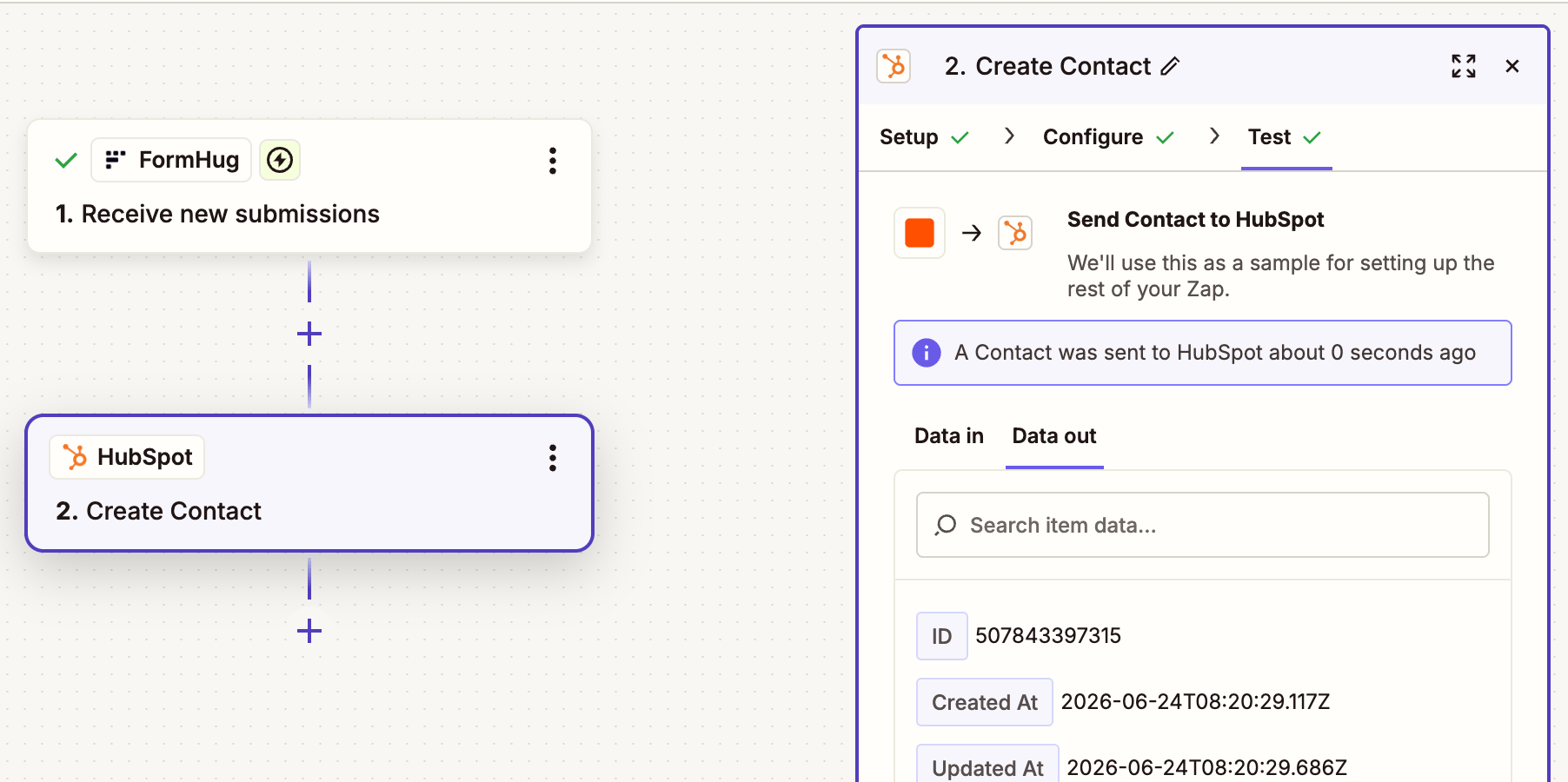
Task: Click the green checkmark on FormHug step
Action: 66,161
